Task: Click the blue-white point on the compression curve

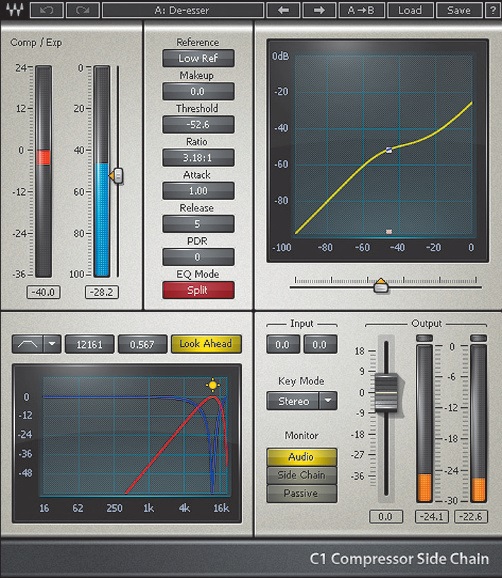Action: pos(389,150)
